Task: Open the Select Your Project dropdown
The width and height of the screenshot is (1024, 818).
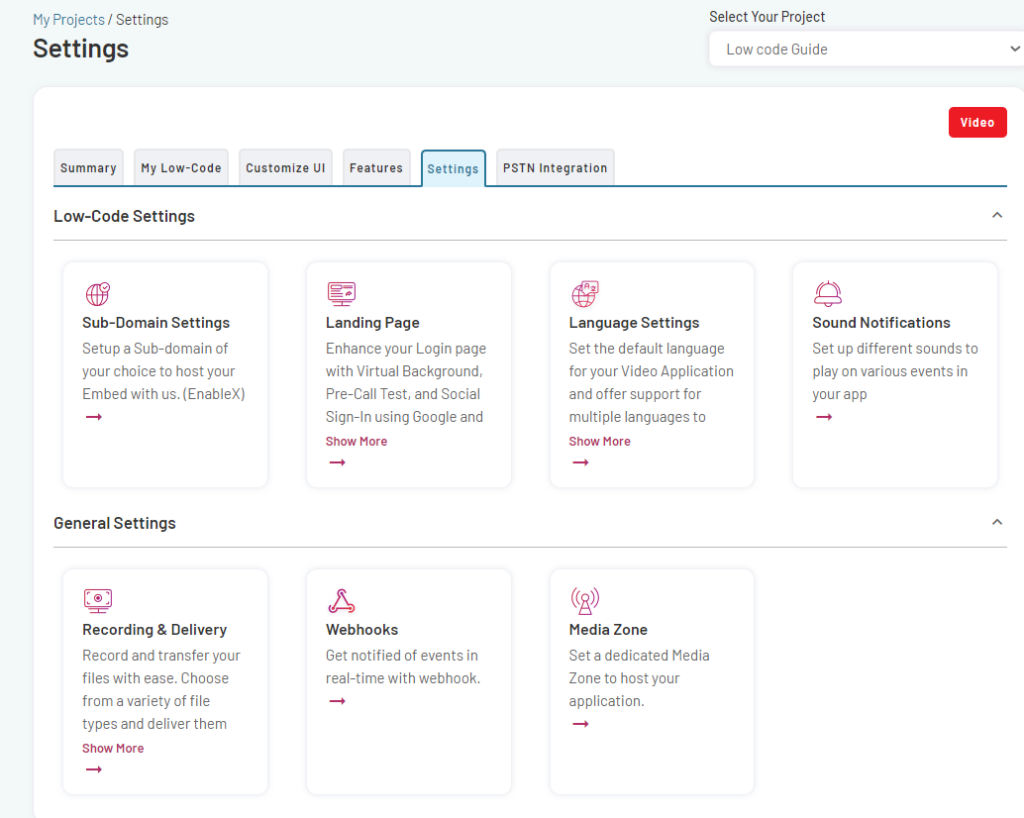Action: [866, 49]
